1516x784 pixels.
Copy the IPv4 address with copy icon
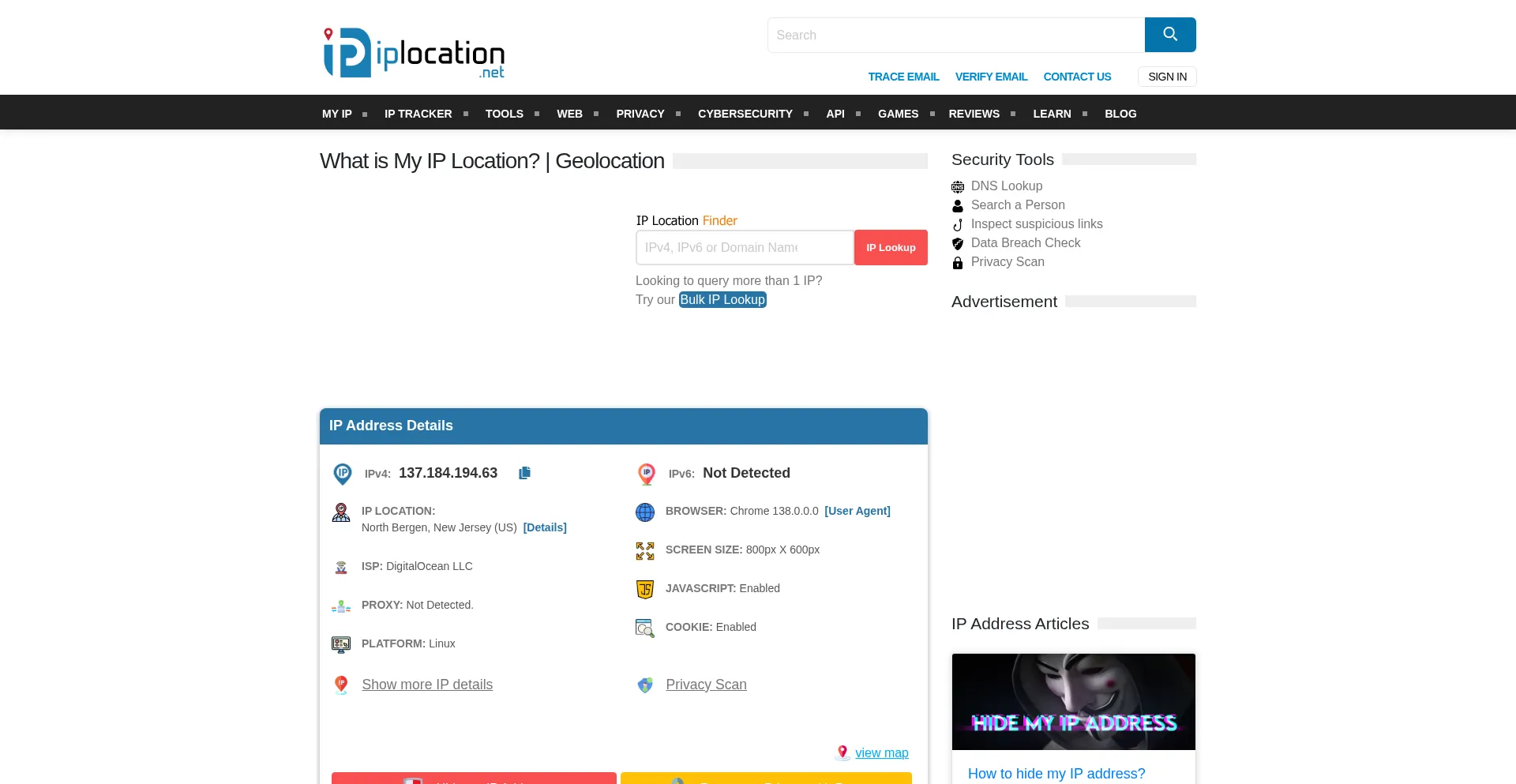(x=524, y=473)
